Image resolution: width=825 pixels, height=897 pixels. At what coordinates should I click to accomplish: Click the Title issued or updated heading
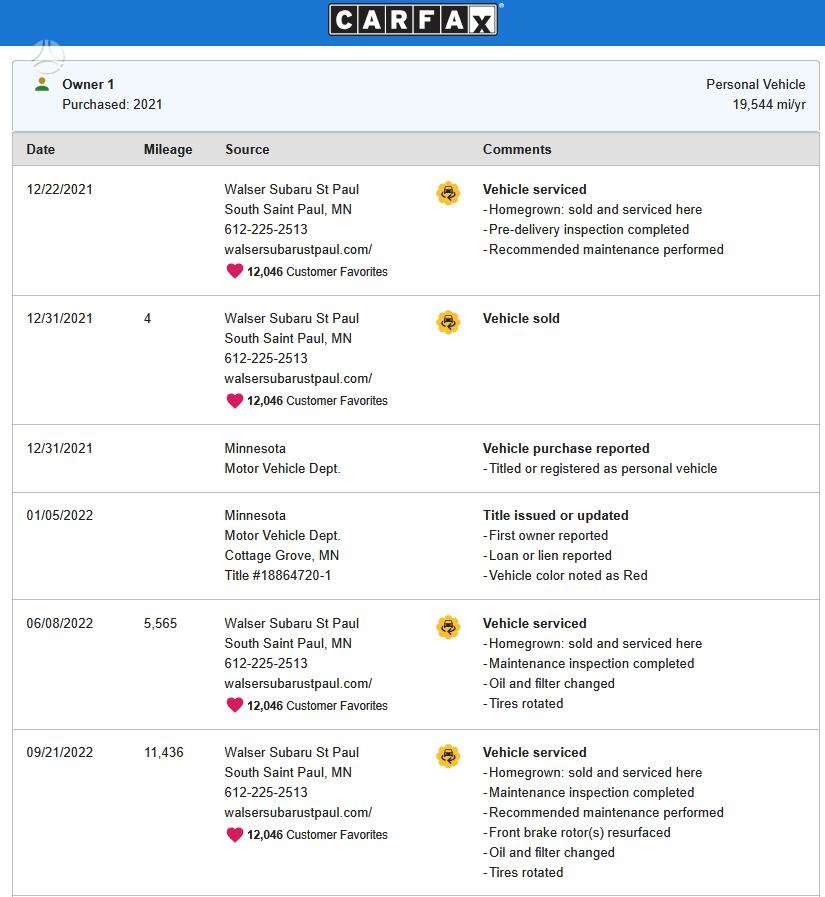click(556, 515)
